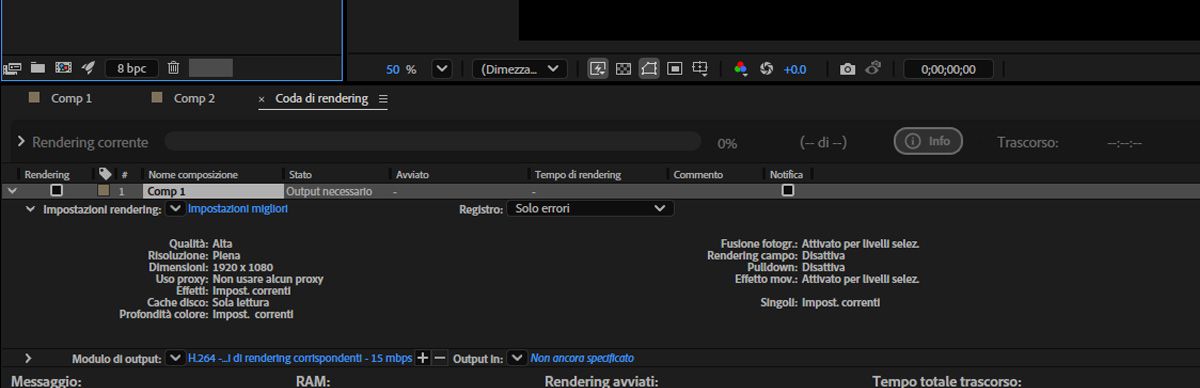The image size is (1200, 388).
Task: Enable the Notifica checkbox for Comp 1
Action: pyautogui.click(x=788, y=190)
